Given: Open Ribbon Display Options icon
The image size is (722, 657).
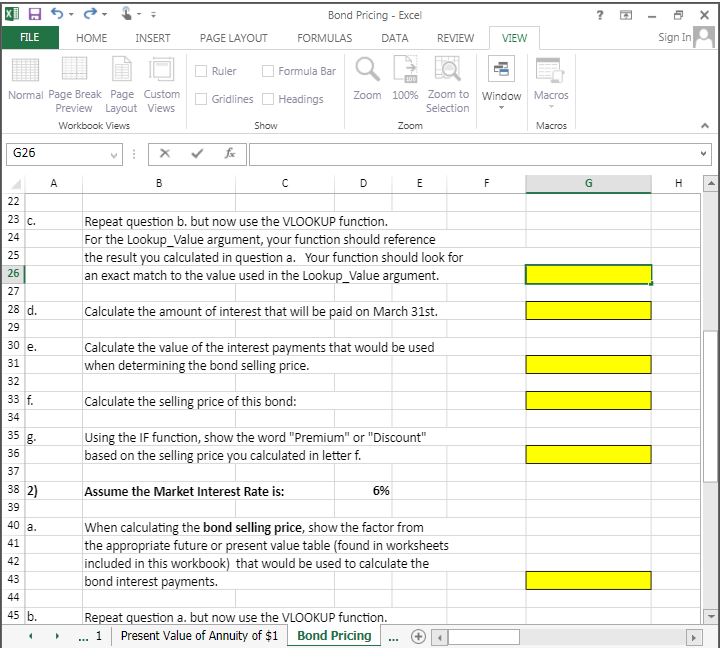Looking at the screenshot, I should [626, 15].
